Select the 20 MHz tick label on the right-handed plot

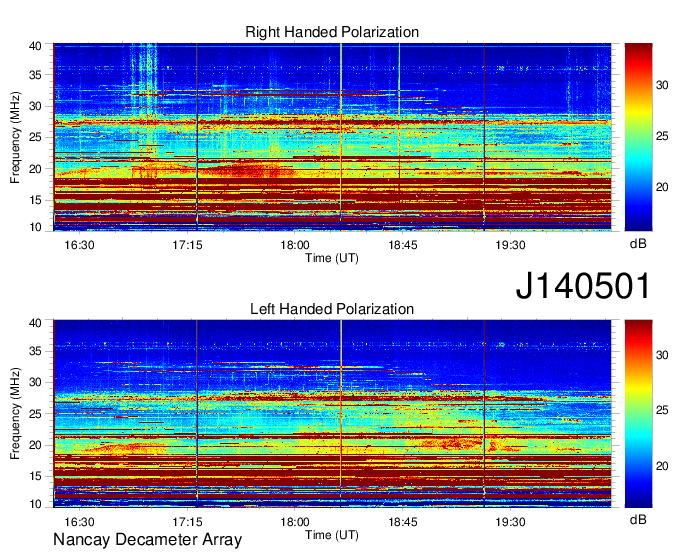[x=35, y=169]
